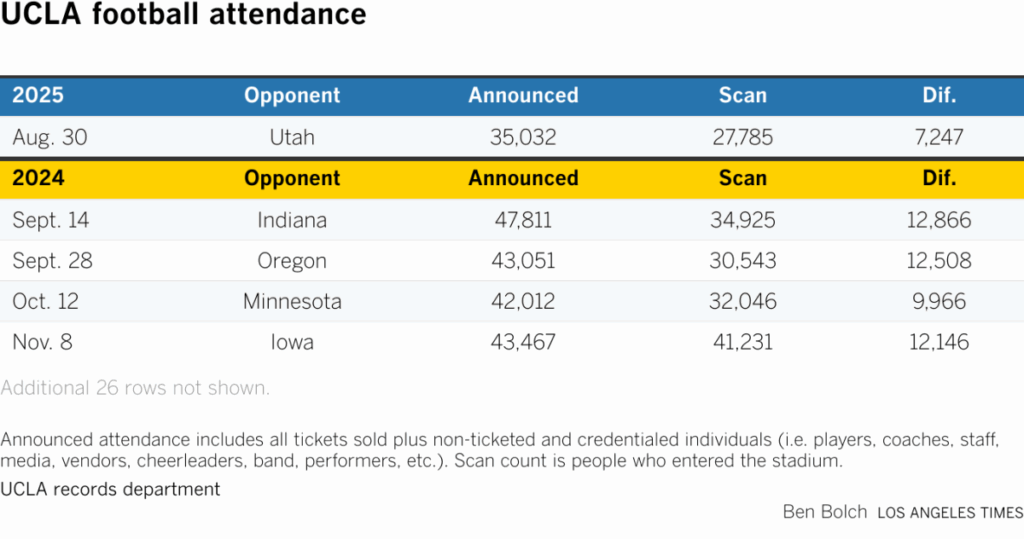Select the Oregon announced value 43,051

pos(523,261)
